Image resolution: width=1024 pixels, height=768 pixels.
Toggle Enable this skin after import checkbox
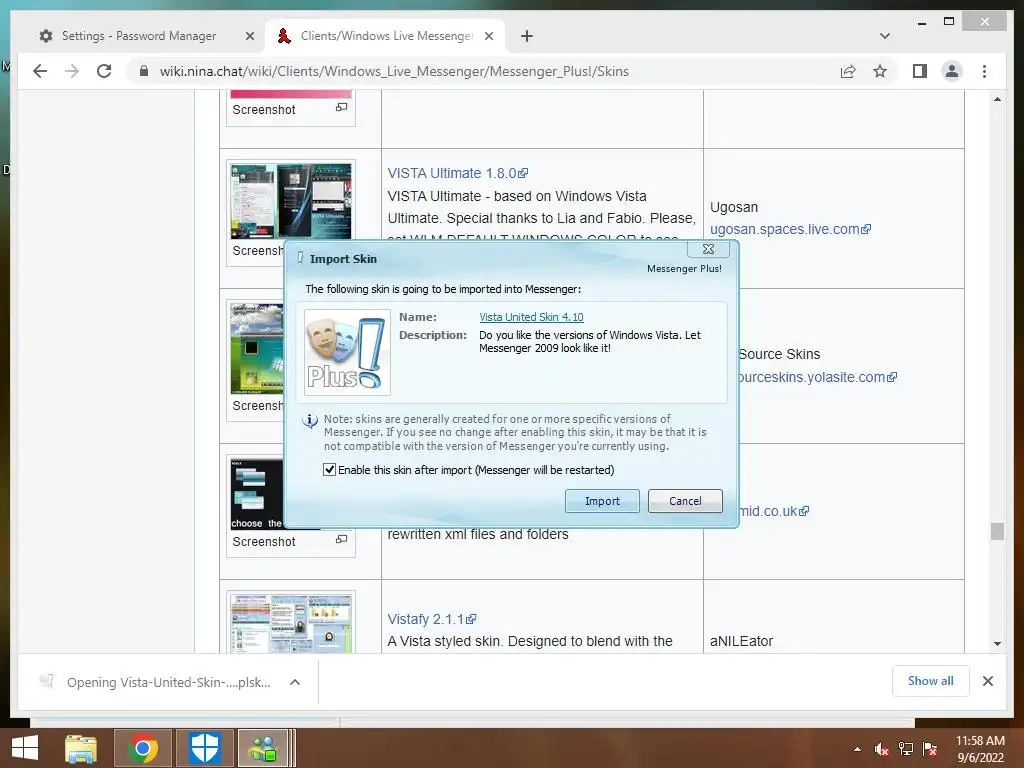tap(329, 470)
